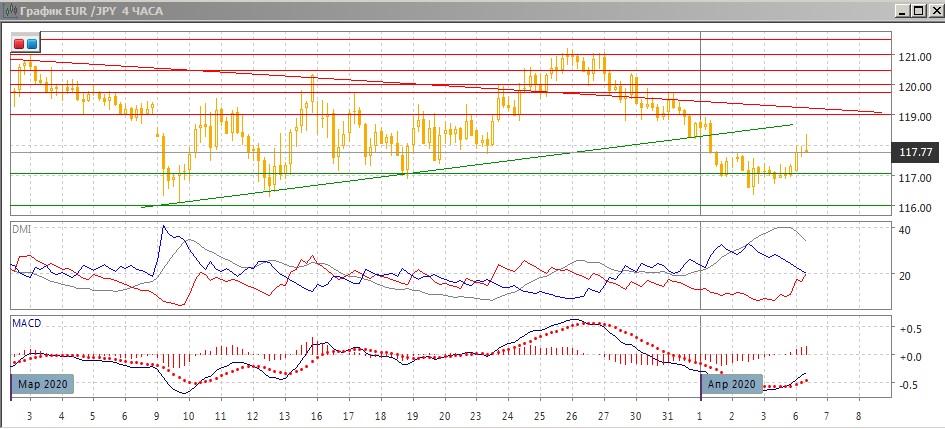Click the Мар 2020 month marker
The height and width of the screenshot is (429, 945).
[43, 384]
